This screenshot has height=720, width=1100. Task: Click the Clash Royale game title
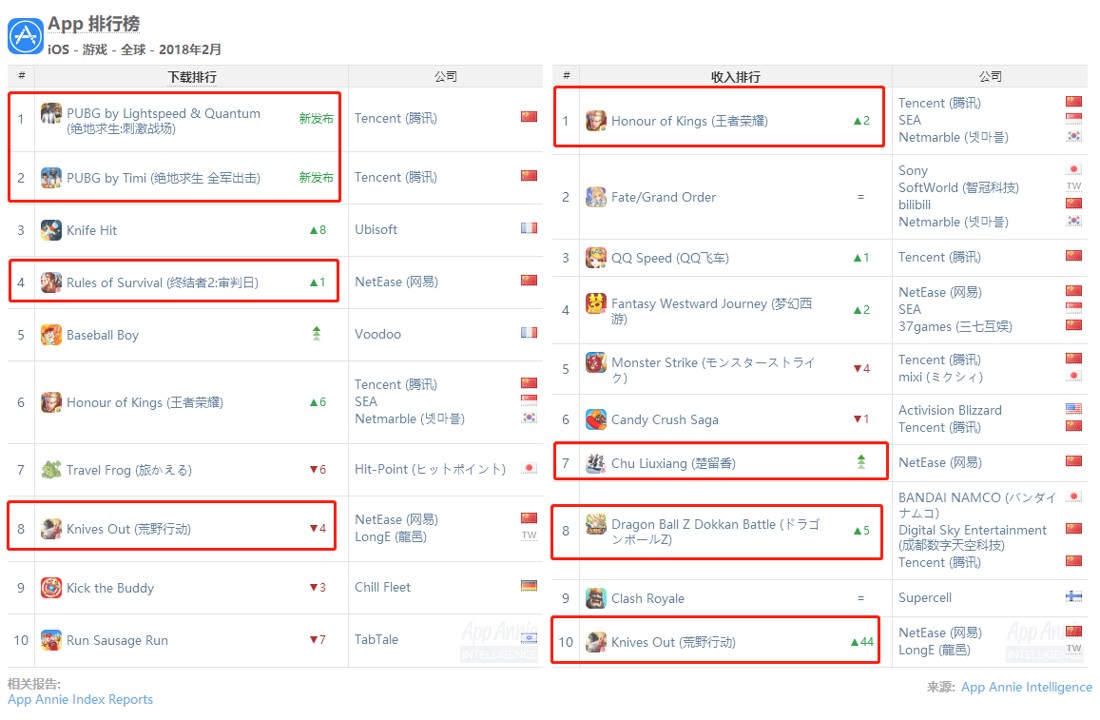pos(648,599)
